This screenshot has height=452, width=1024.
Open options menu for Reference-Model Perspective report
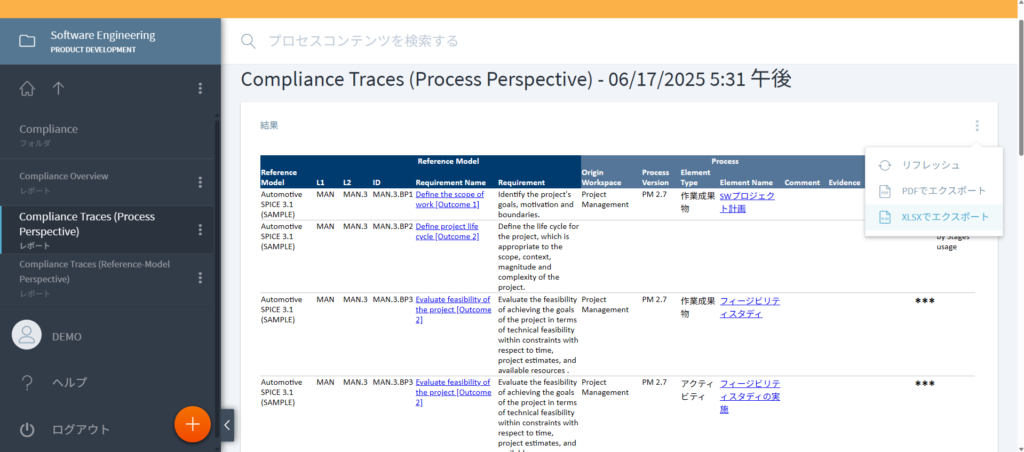tap(200, 278)
